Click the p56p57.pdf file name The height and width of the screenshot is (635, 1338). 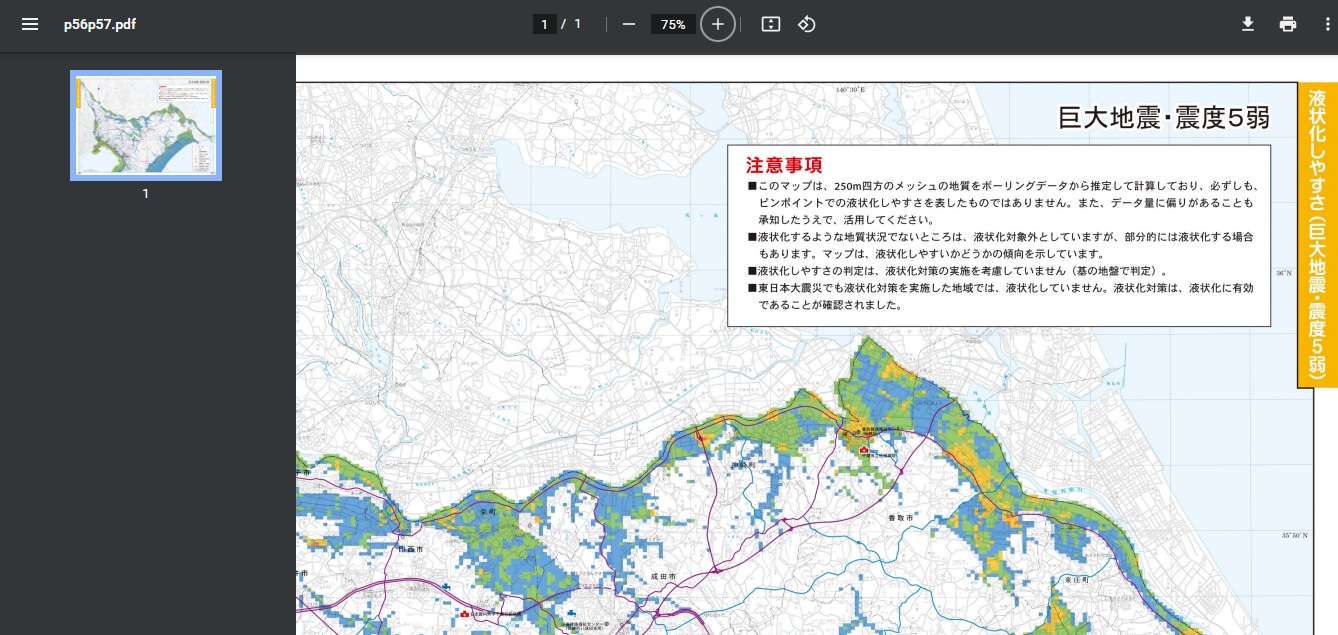coord(98,24)
